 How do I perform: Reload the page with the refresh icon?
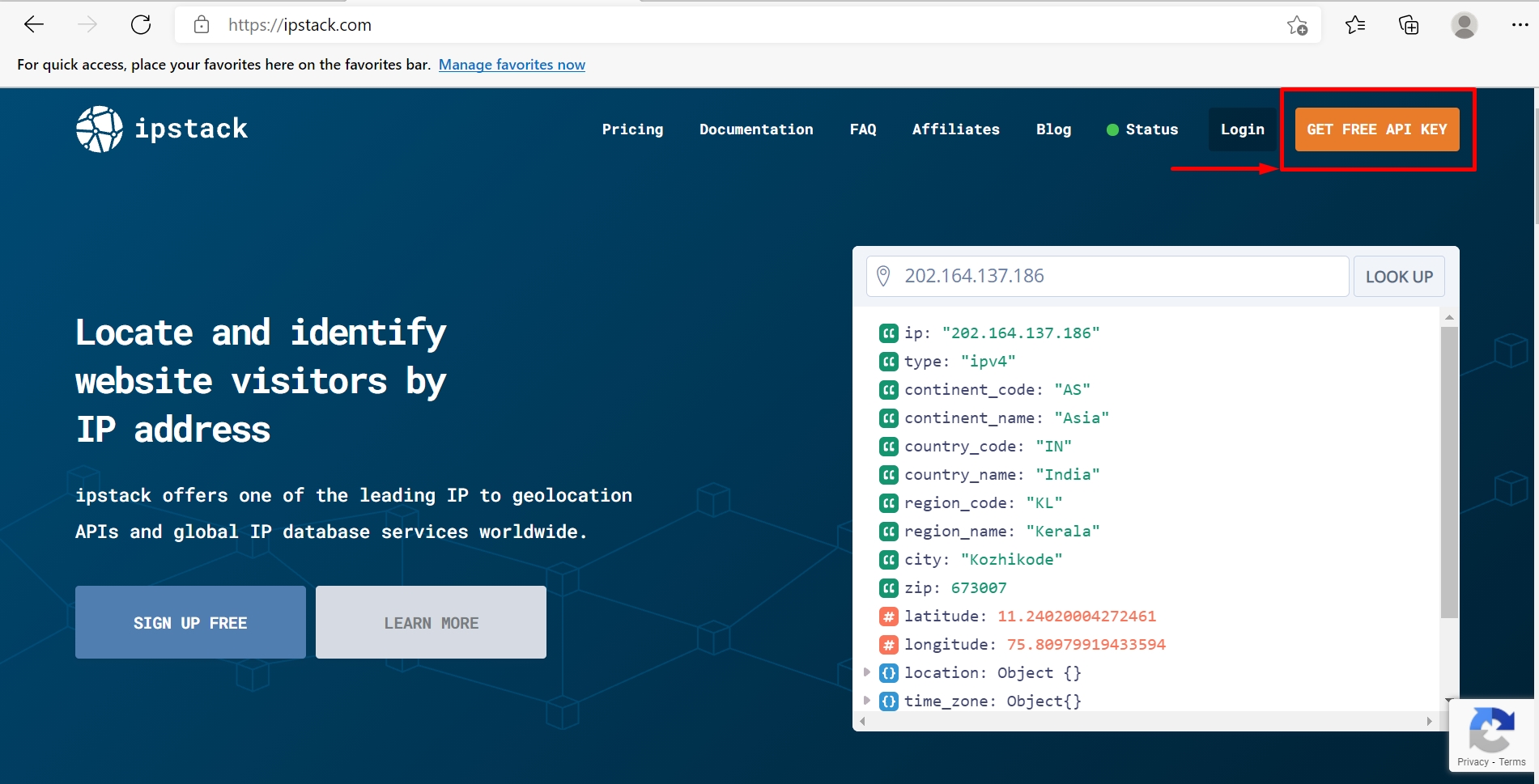pyautogui.click(x=141, y=25)
